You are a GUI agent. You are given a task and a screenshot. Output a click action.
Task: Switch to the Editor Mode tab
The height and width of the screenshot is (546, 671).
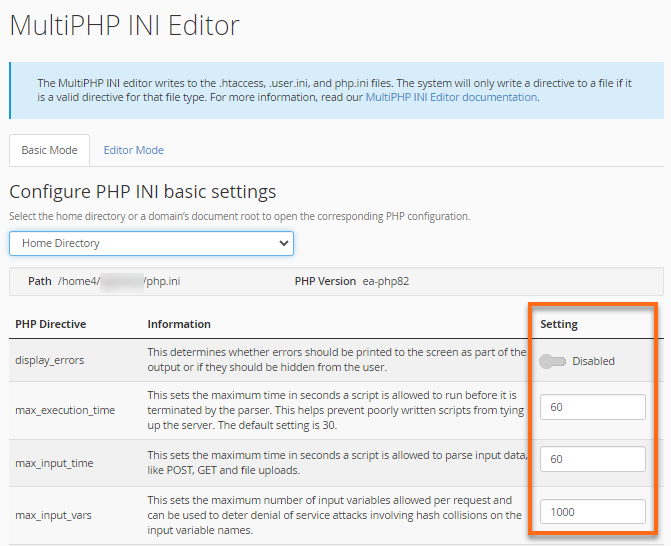pyautogui.click(x=134, y=150)
